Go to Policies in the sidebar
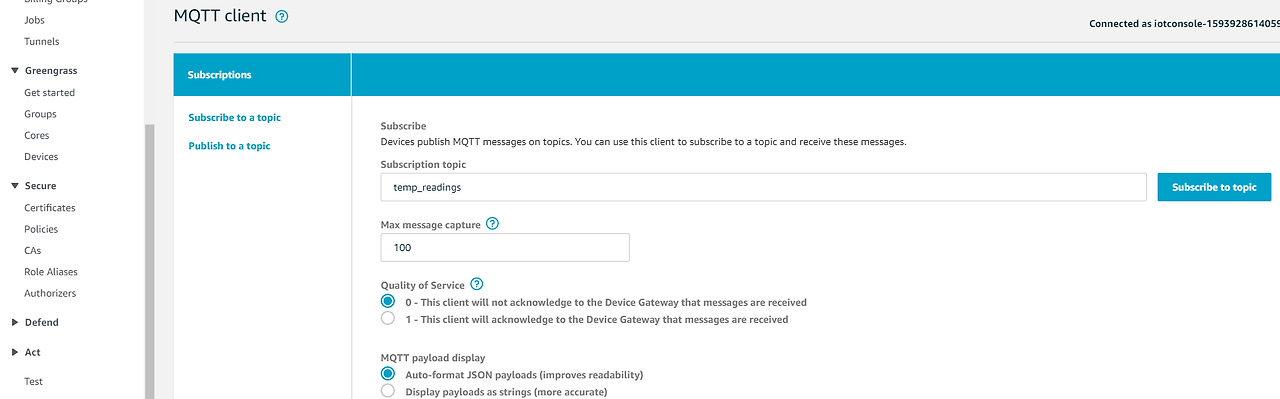This screenshot has width=1280, height=399. point(40,229)
